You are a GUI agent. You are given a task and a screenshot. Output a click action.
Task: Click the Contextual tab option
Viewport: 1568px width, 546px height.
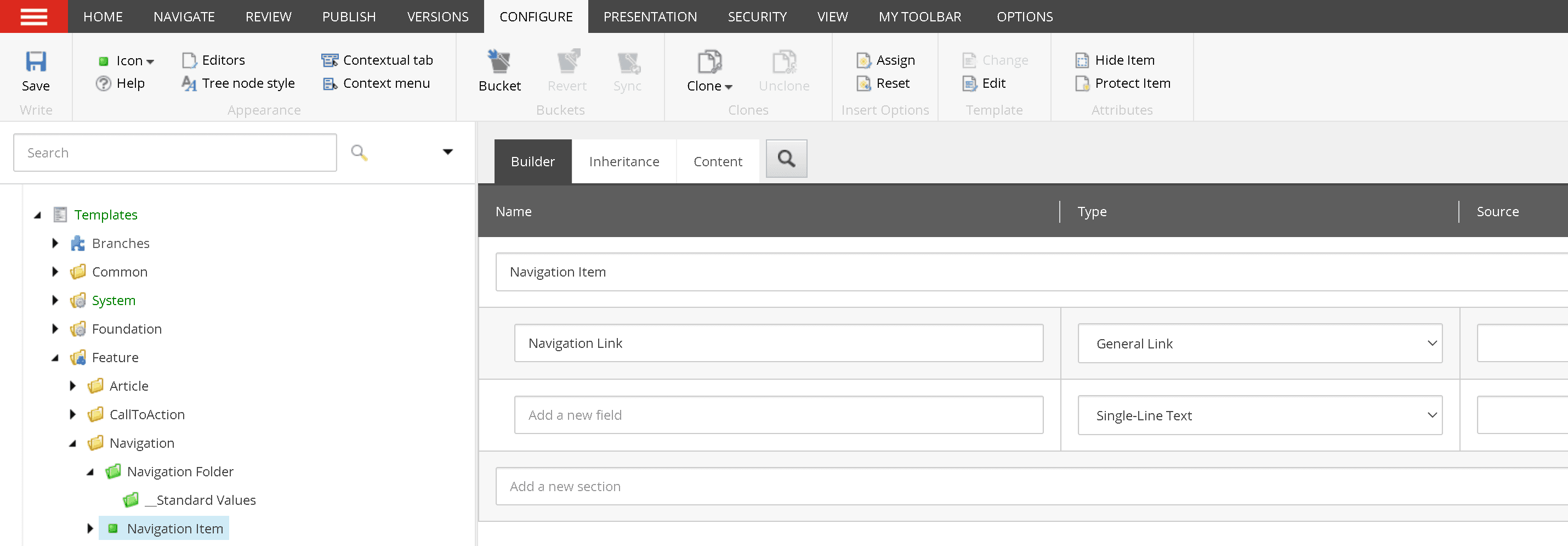pos(329,60)
